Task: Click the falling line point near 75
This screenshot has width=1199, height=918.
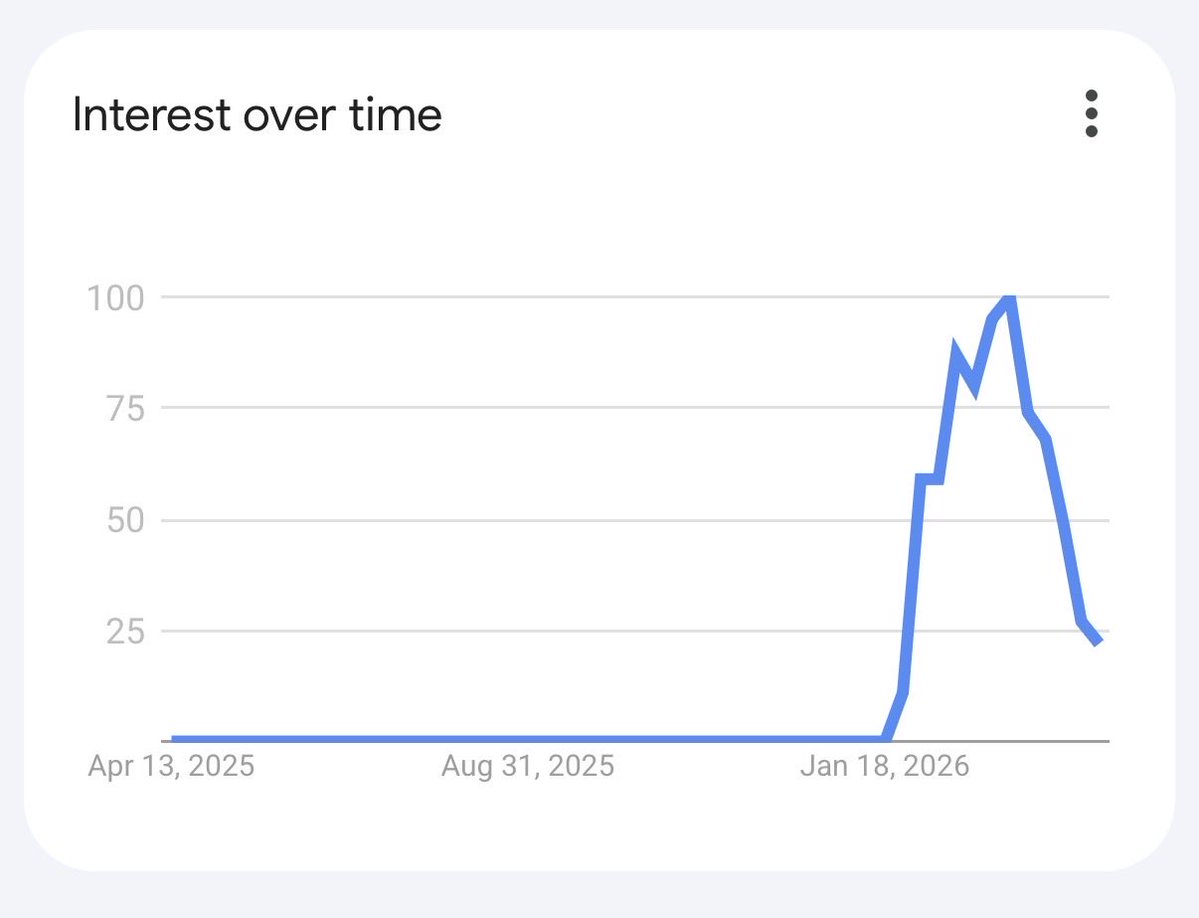Action: pyautogui.click(x=1027, y=411)
